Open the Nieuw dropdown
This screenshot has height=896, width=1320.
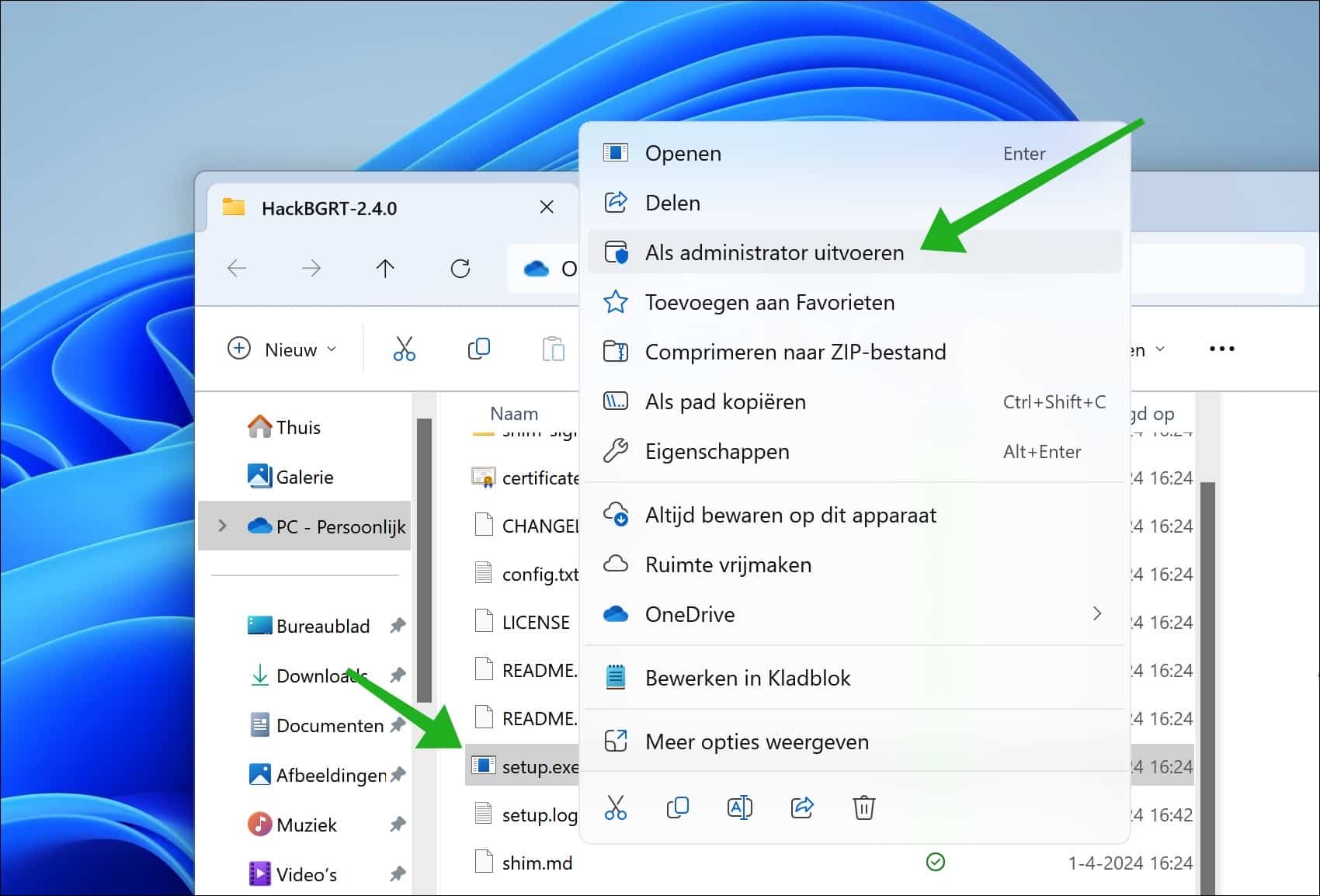tap(283, 349)
